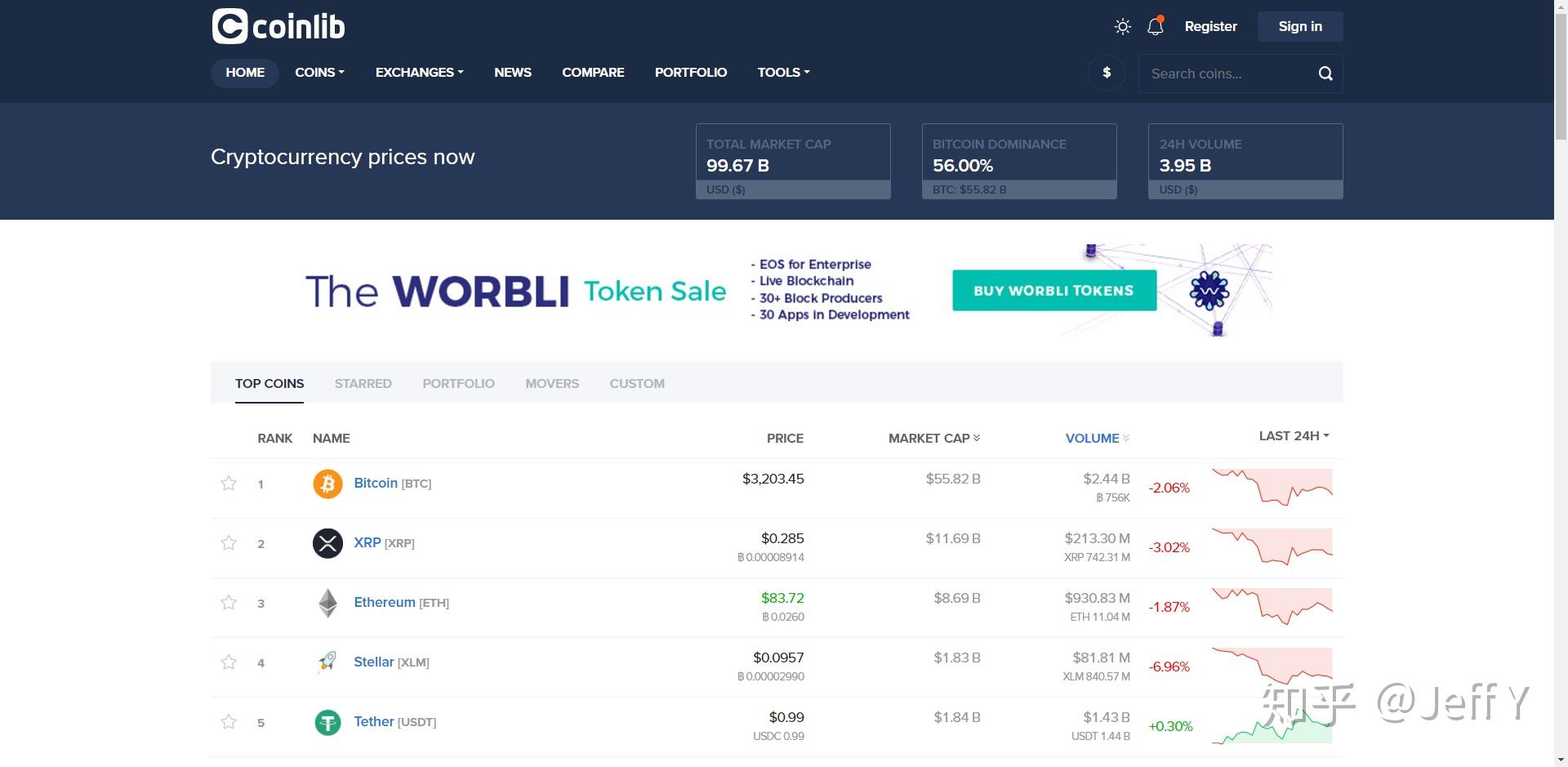Click the TOTAL MARKET CAP card
Image resolution: width=1568 pixels, height=767 pixels.
[x=793, y=161]
